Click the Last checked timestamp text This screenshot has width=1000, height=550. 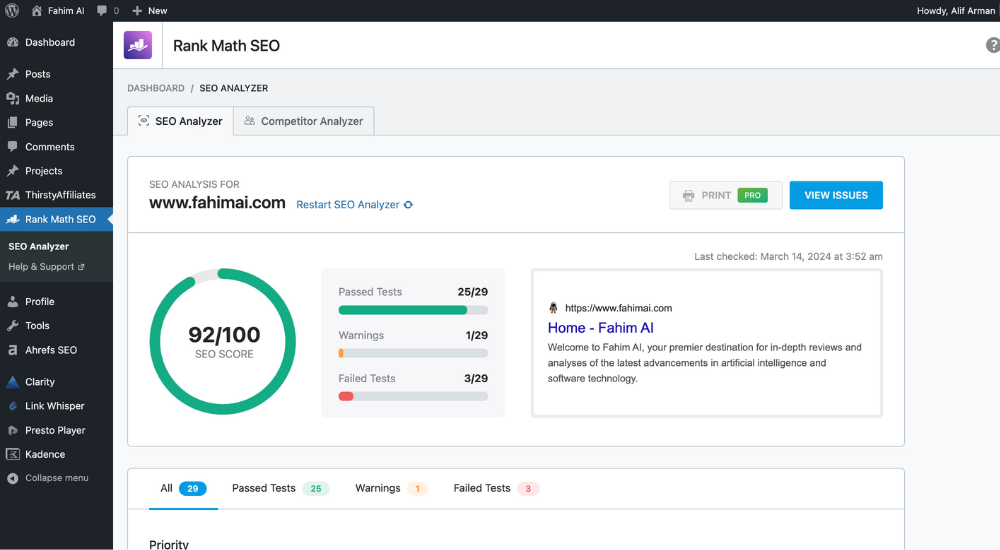point(788,256)
